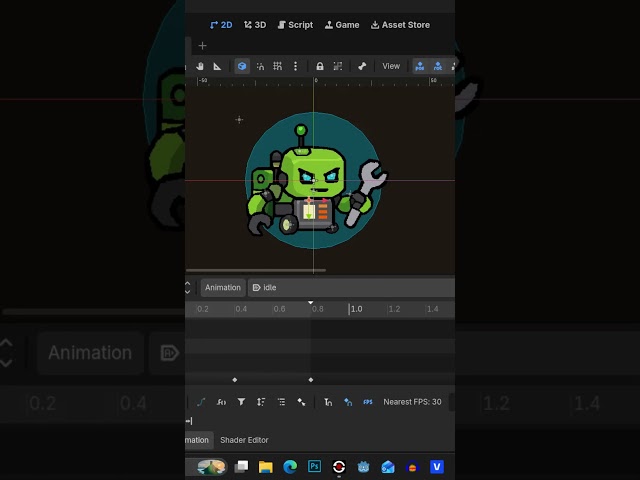The width and height of the screenshot is (640, 480).
Task: Jump to 1.0 on the timeline ruler
Action: [356, 309]
